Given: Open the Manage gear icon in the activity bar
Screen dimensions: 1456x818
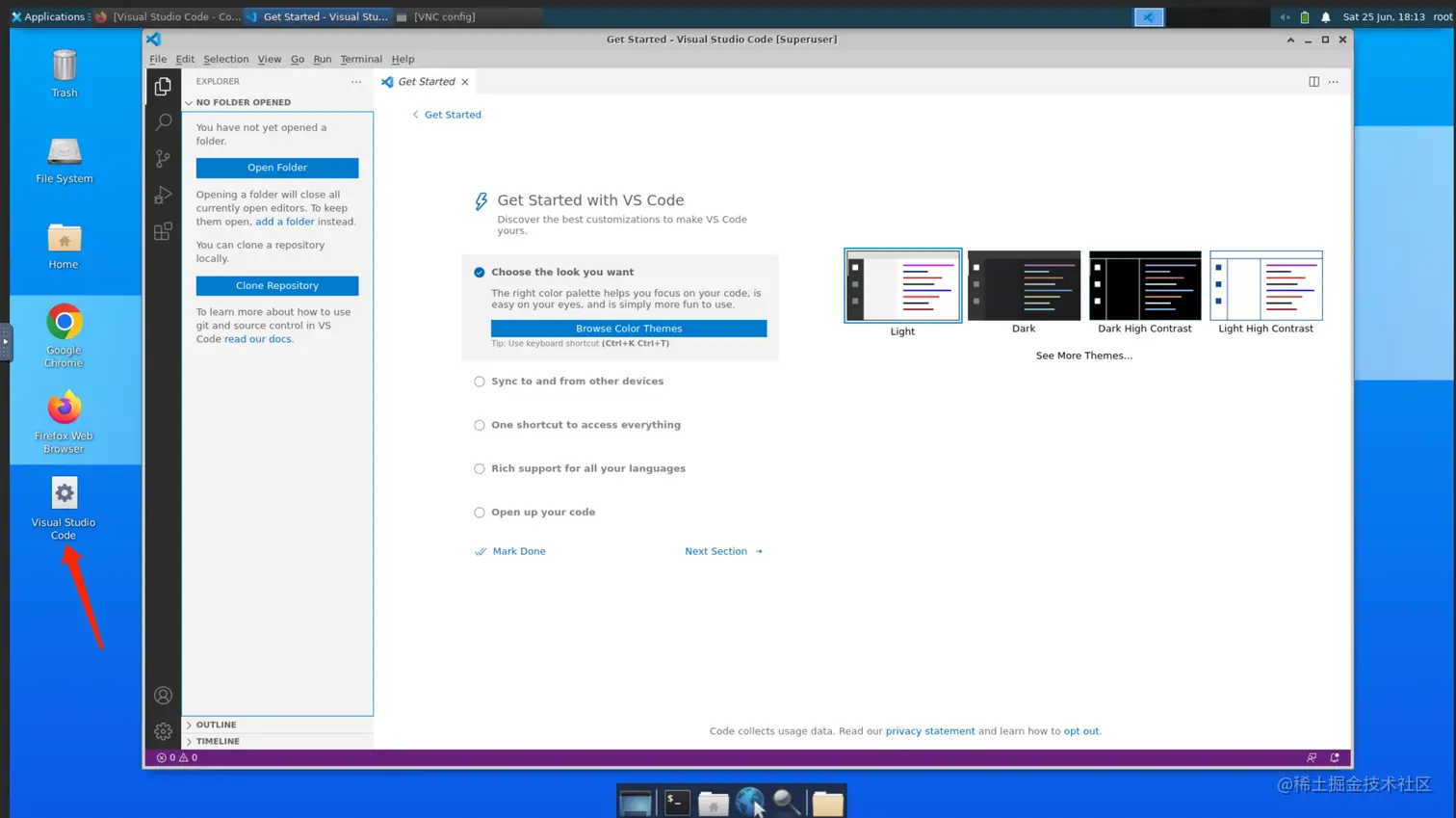Looking at the screenshot, I should (163, 731).
